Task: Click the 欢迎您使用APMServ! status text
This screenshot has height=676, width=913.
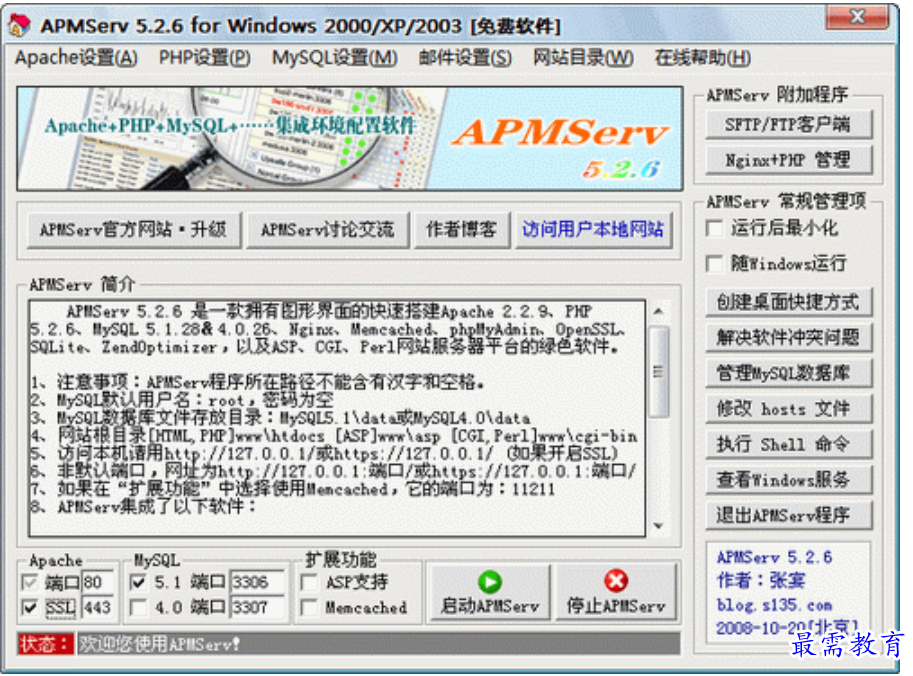Action: pyautogui.click(x=159, y=644)
